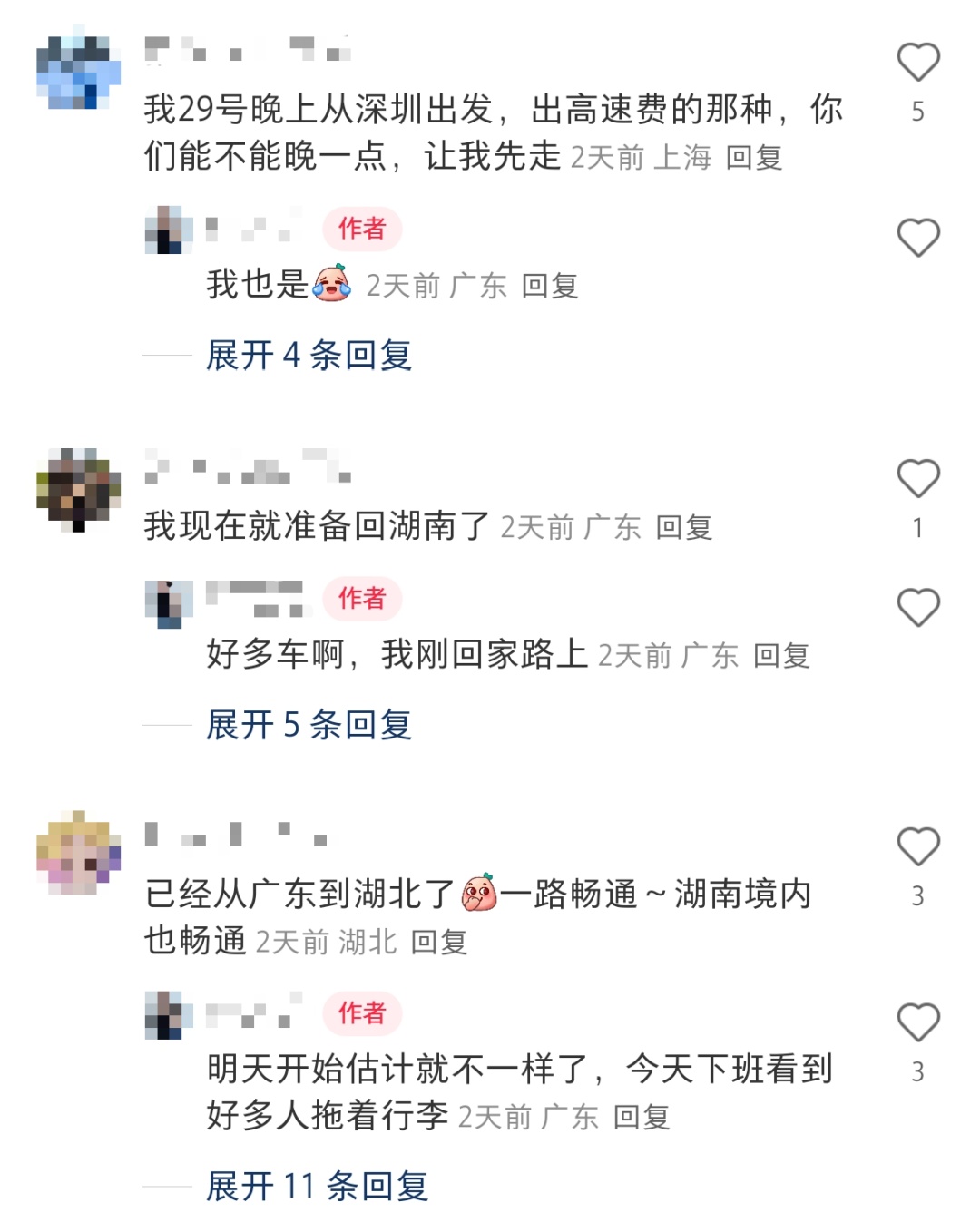Like the author's reply "我也是"

[918, 238]
